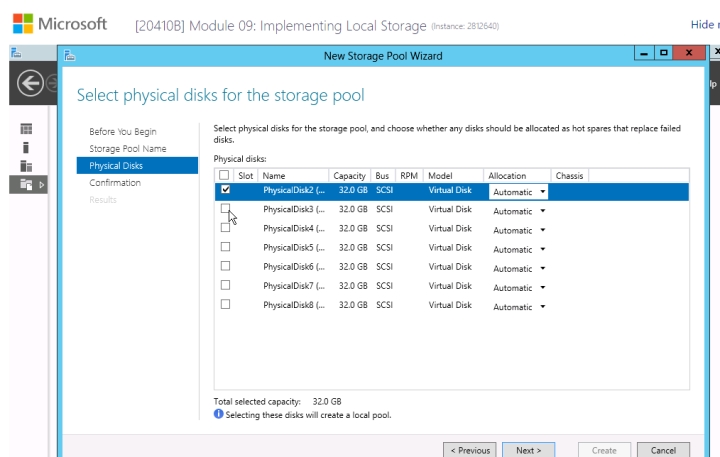The width and height of the screenshot is (720, 457).
Task: Enable the PhysicalDisk5 checkbox
Action: coord(225,247)
